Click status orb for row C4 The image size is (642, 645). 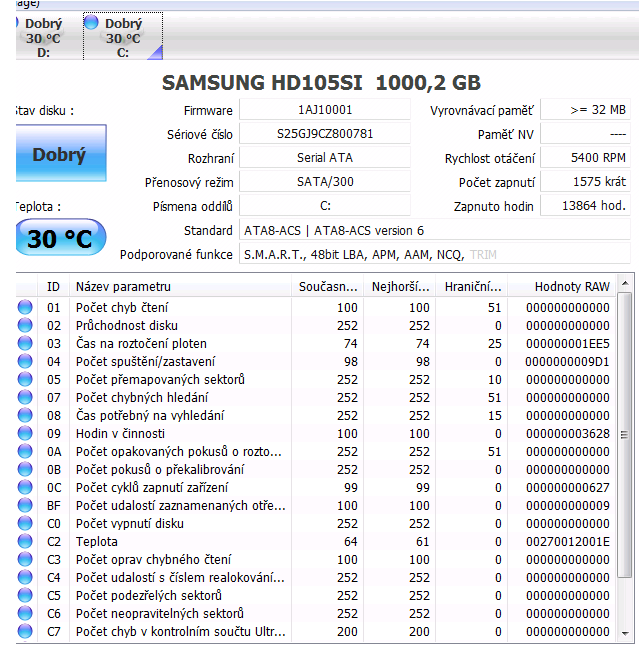pyautogui.click(x=25, y=577)
